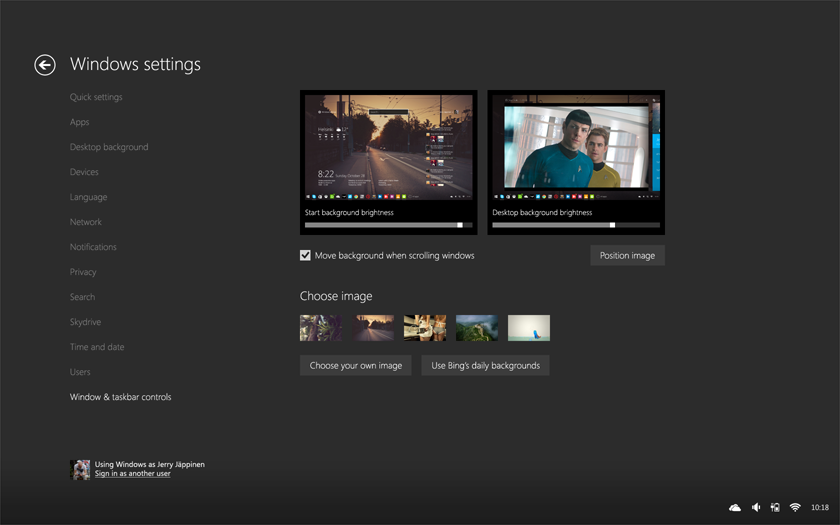Open Devices settings section
The width and height of the screenshot is (840, 525).
pyautogui.click(x=84, y=172)
